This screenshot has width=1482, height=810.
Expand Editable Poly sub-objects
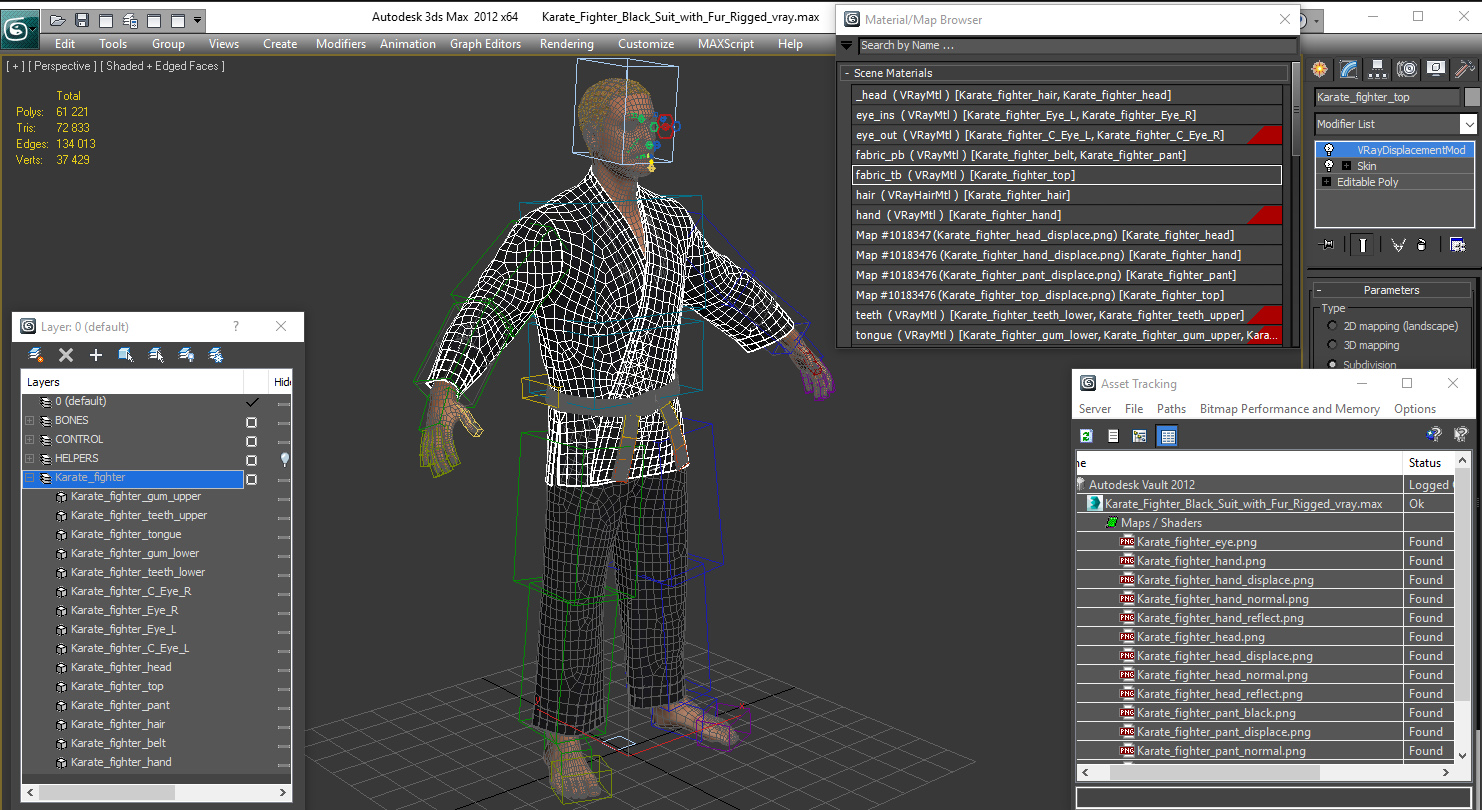(1327, 182)
